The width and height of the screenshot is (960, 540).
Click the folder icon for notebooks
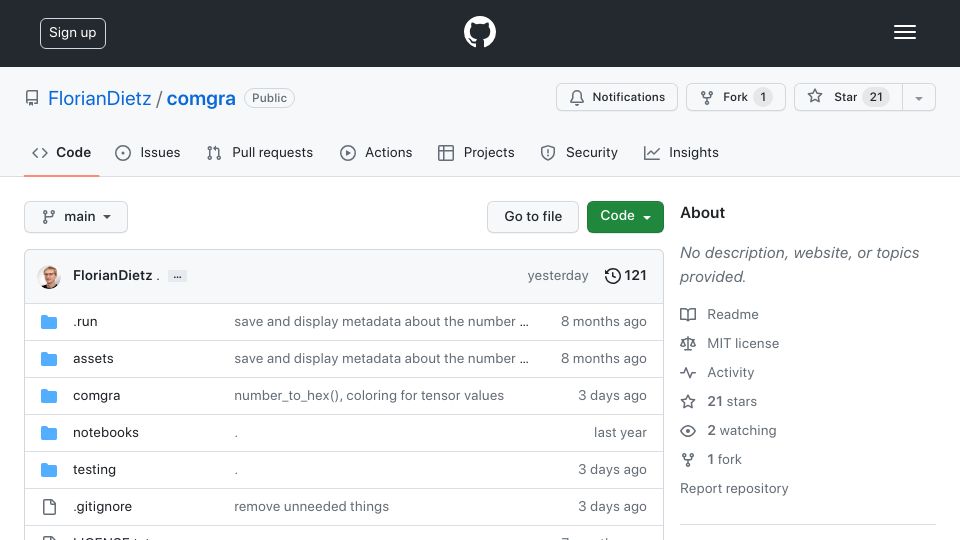coord(49,433)
